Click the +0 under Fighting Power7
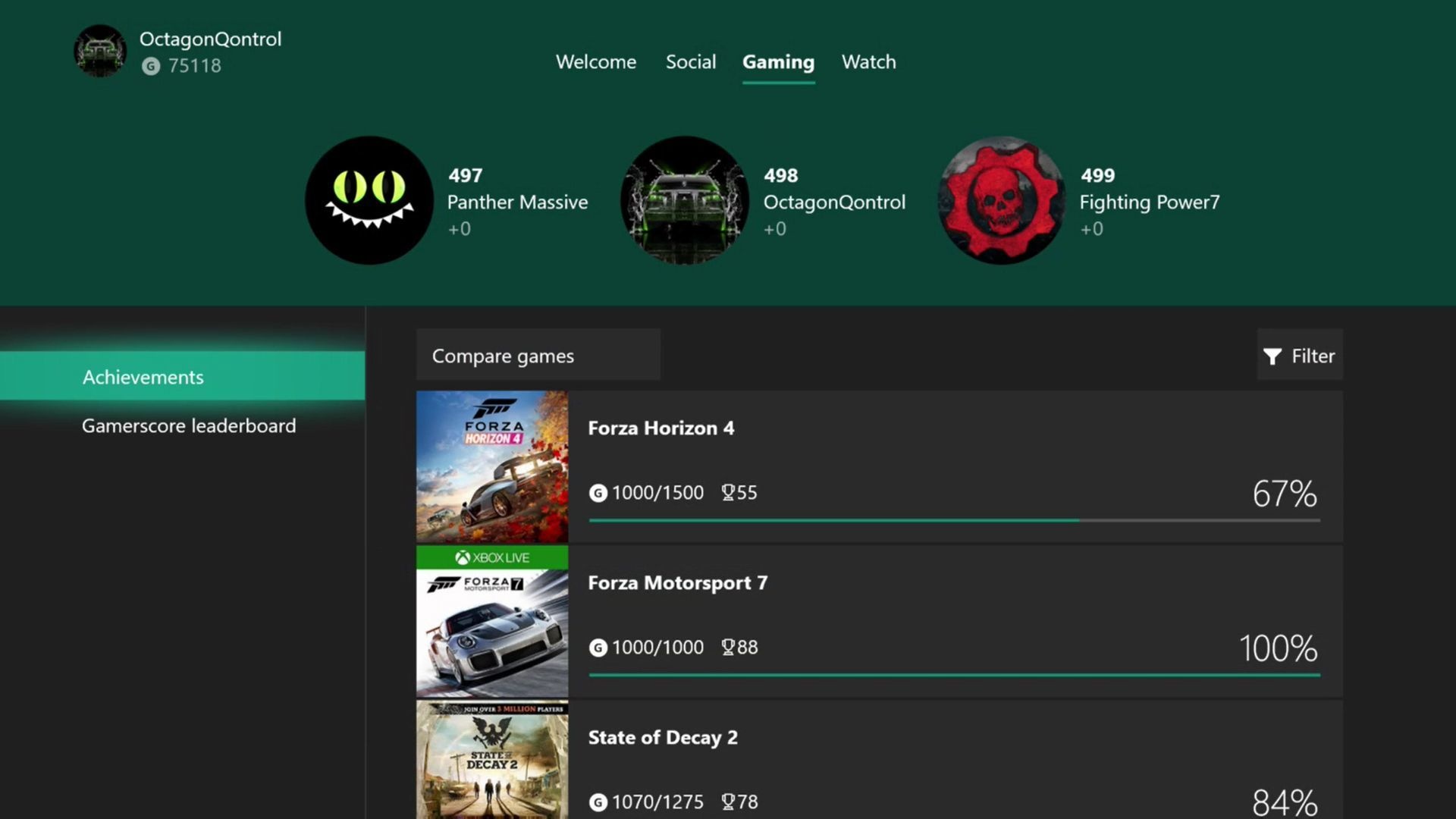1456x819 pixels. (1092, 229)
